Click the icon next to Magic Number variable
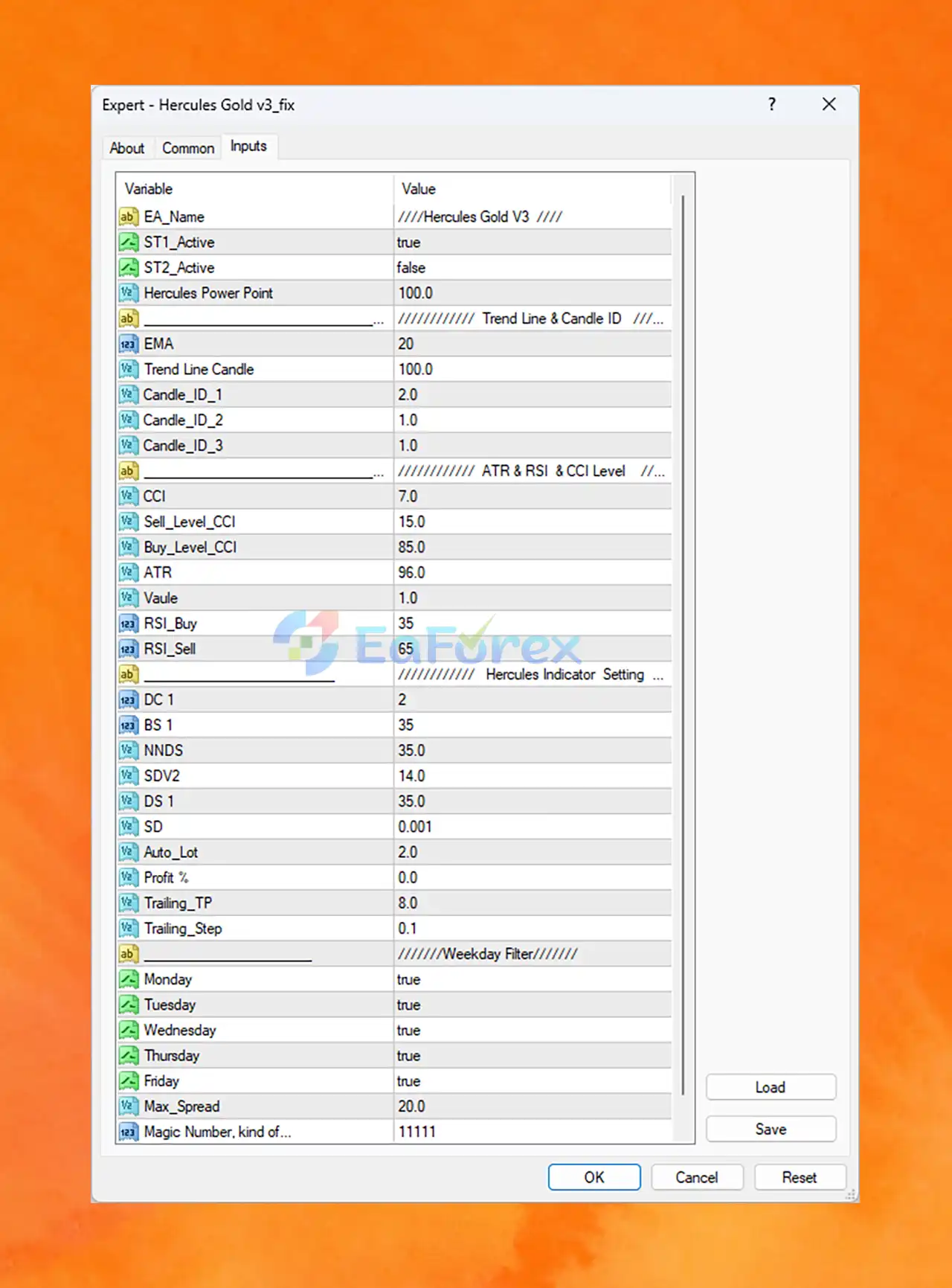This screenshot has height=1288, width=952. point(128,1132)
